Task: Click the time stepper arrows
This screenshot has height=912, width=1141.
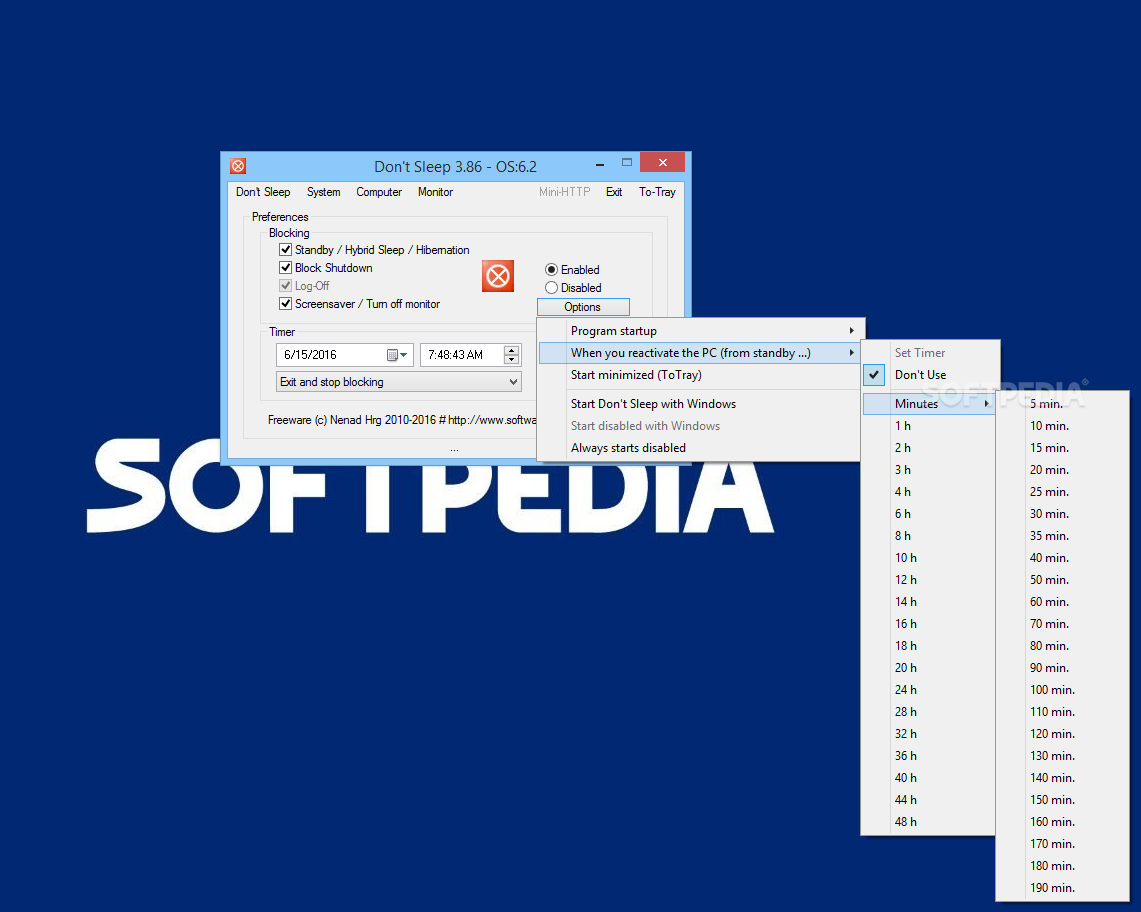Action: click(x=512, y=355)
